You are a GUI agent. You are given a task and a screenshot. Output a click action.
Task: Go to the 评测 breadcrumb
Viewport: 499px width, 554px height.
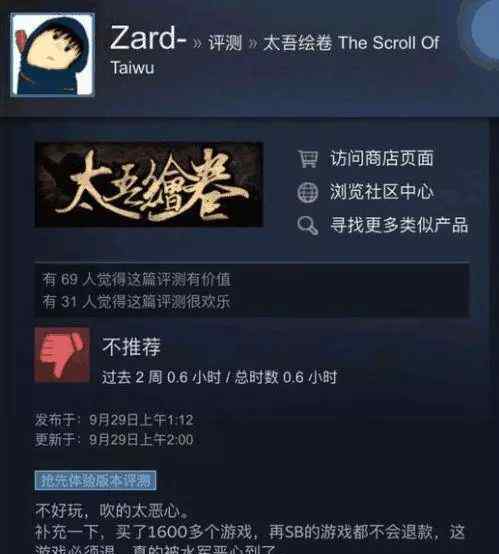(x=225, y=43)
